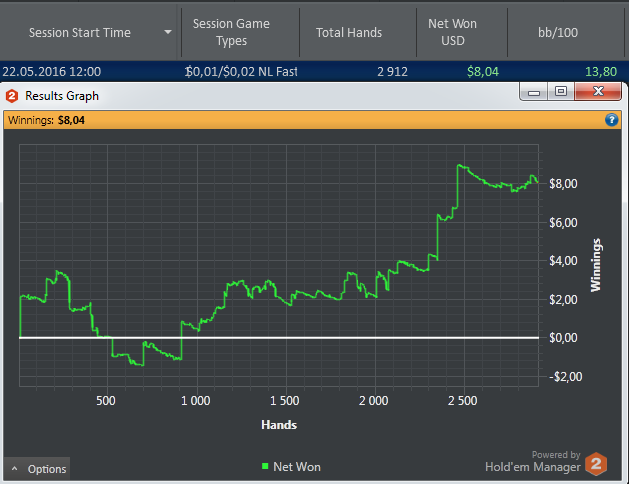Click the -$2,00 axis value label
Viewport: 629px width, 484px height.
tap(565, 377)
